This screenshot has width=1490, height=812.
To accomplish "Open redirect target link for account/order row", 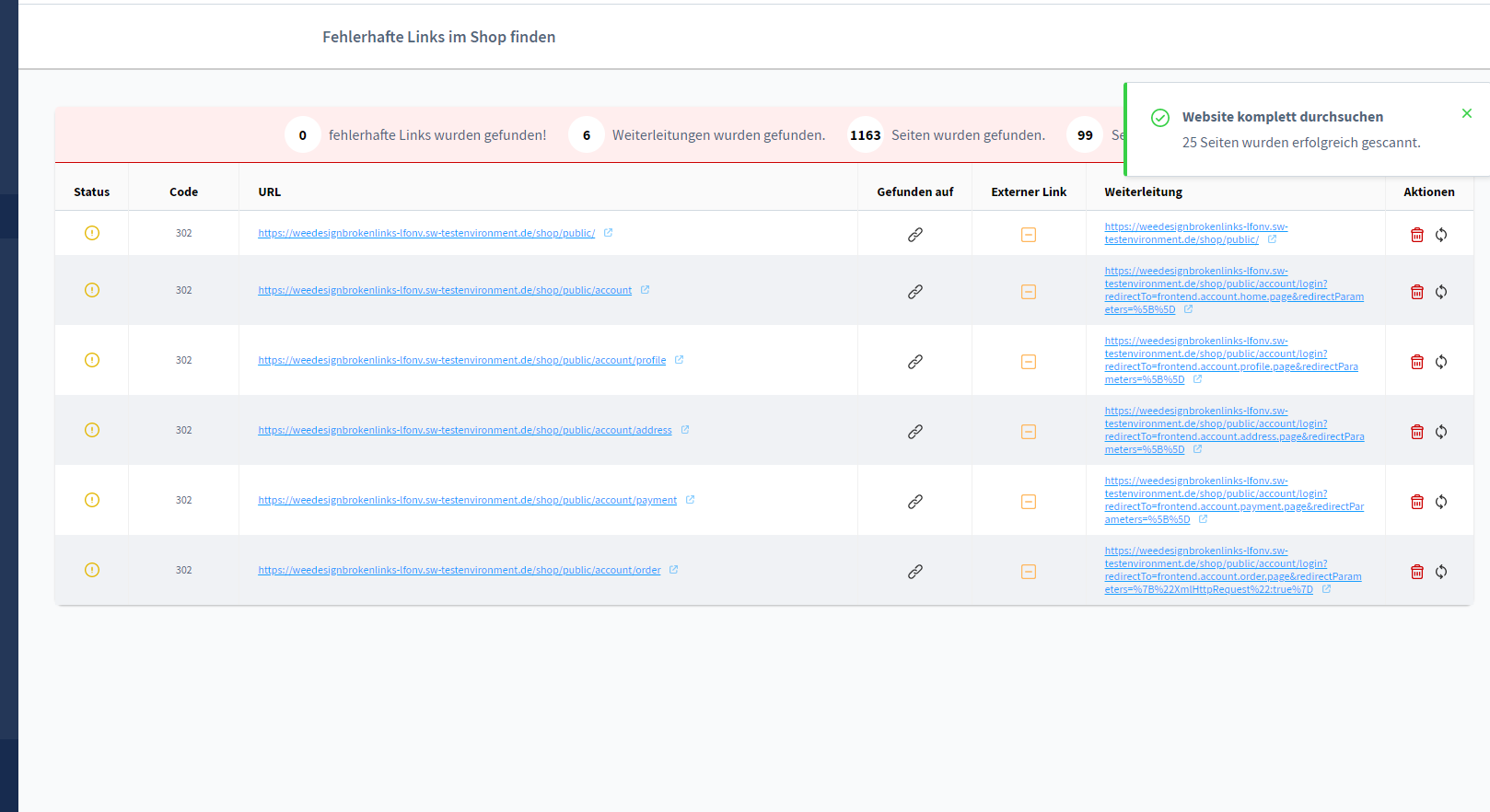I will coord(1233,570).
